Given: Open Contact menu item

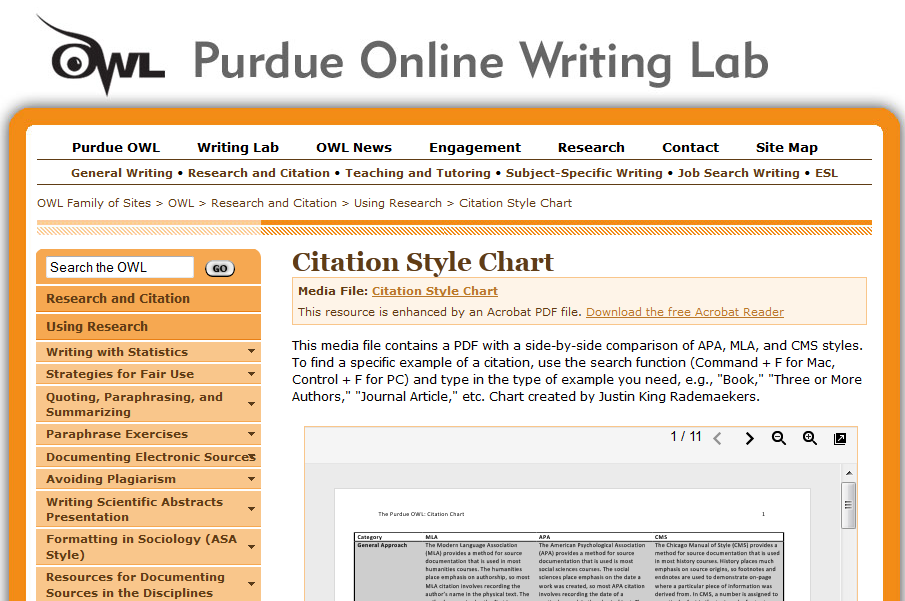Looking at the screenshot, I should click(690, 147).
